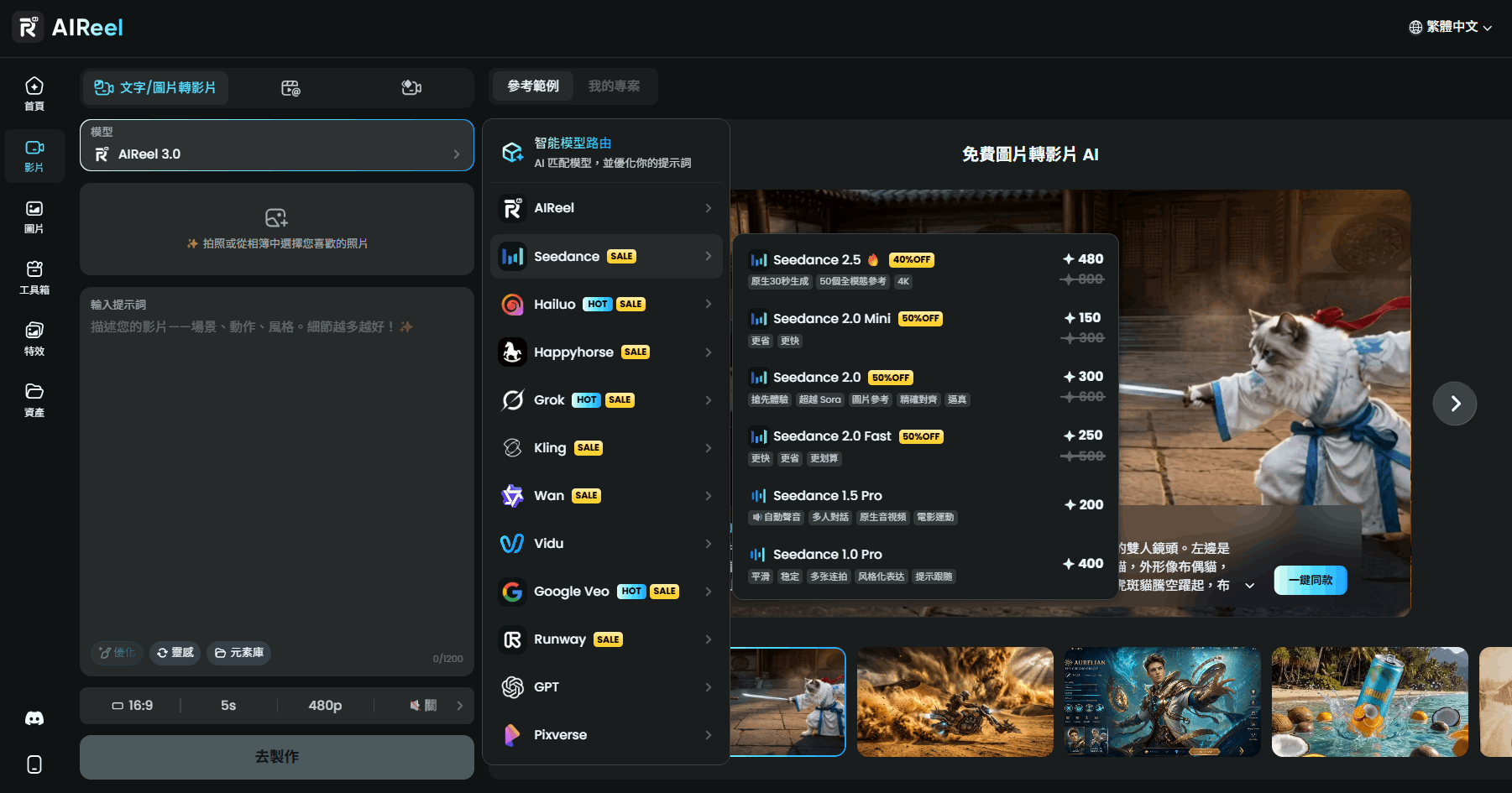Expand the Runway submenu chevron

[709, 639]
